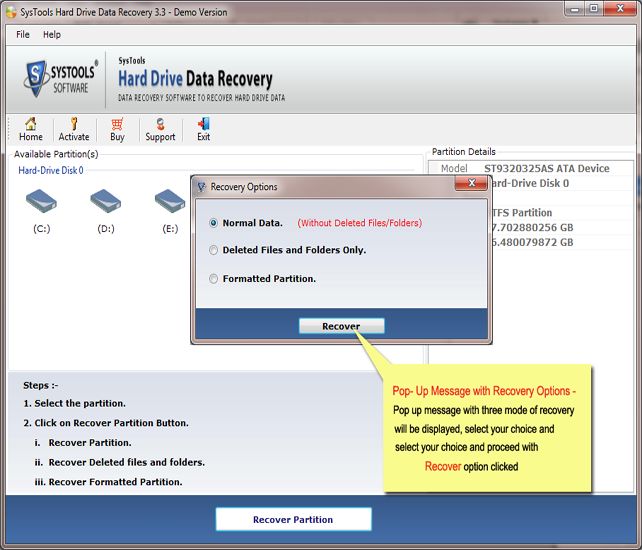
Task: Click the Recovery Options dialog title icon
Action: (201, 187)
